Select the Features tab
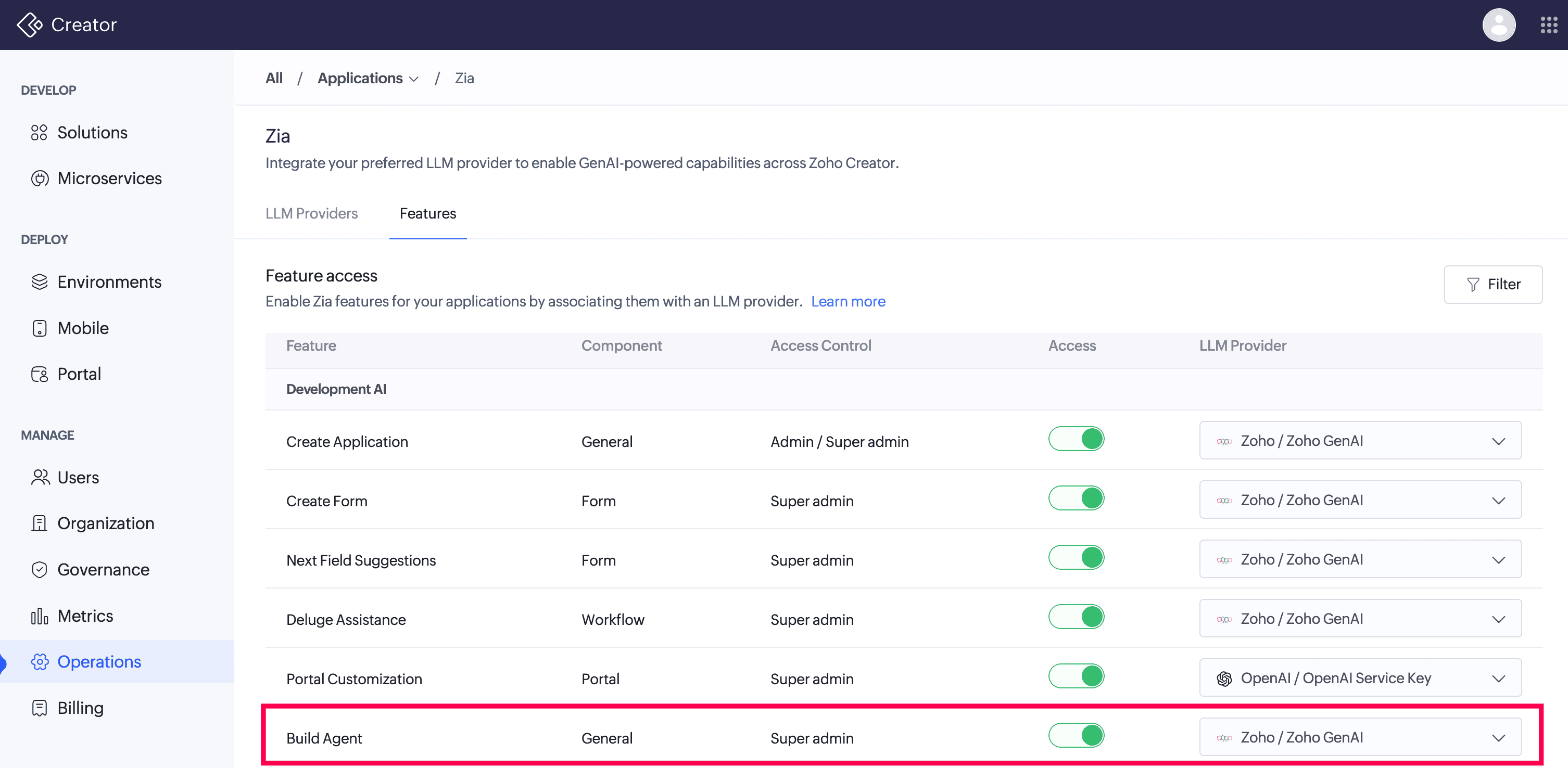The image size is (1568, 768). point(428,214)
